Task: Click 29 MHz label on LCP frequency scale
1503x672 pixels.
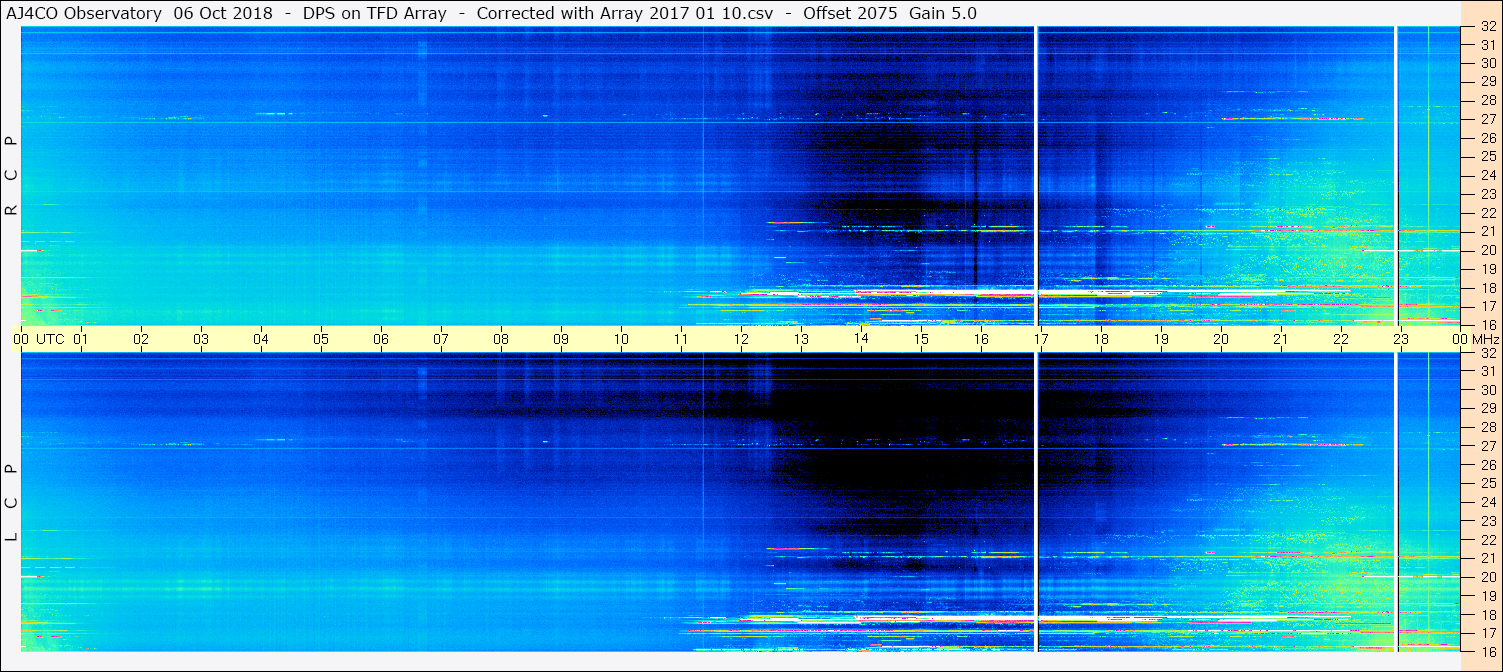Action: pyautogui.click(x=1488, y=408)
